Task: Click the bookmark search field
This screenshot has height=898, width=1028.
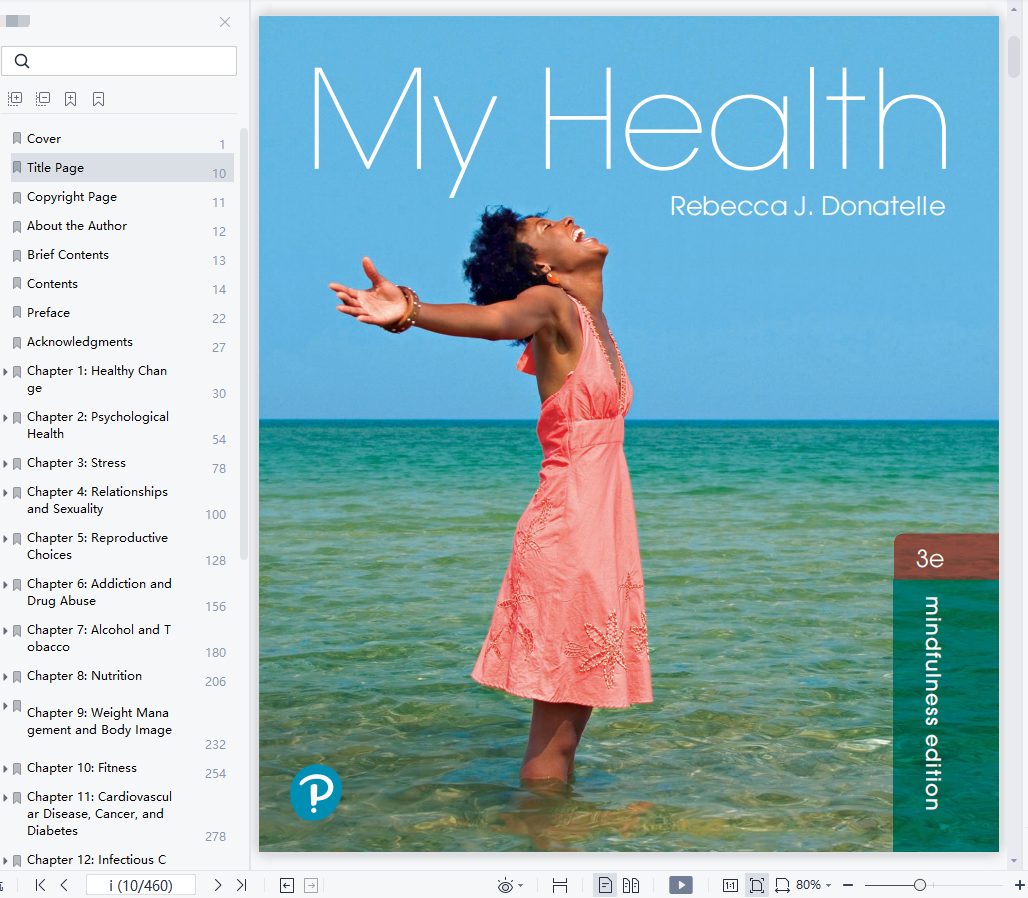Action: [119, 61]
